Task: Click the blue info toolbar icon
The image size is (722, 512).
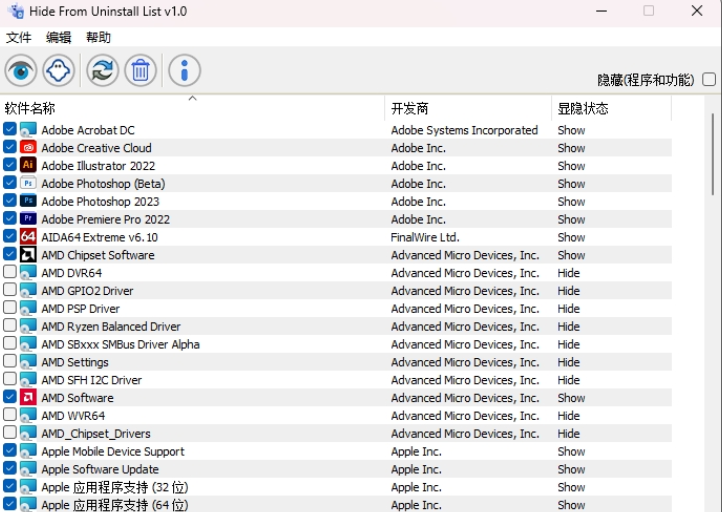Action: click(184, 70)
